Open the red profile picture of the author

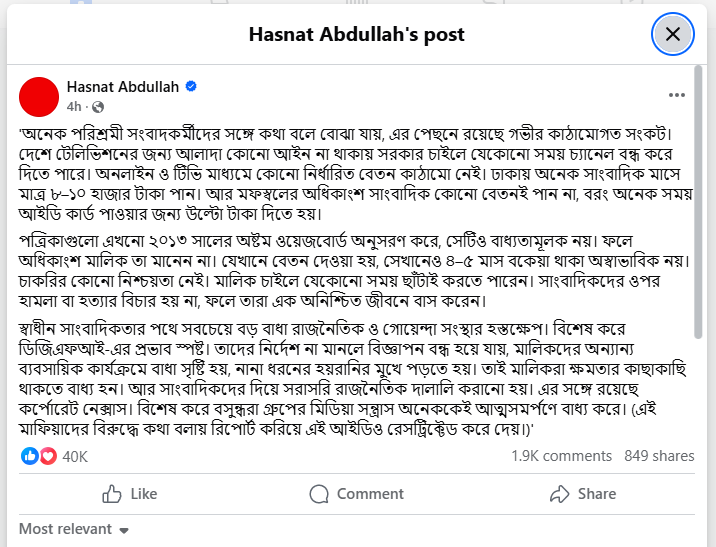39,97
